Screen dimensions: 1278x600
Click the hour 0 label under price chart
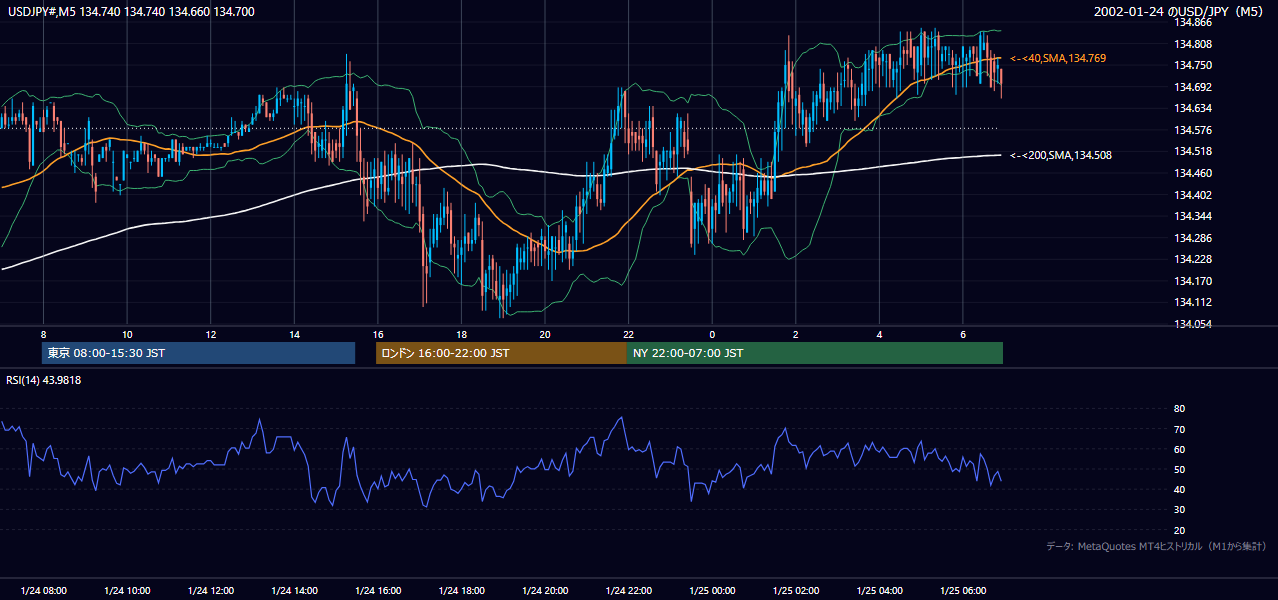tap(712, 334)
